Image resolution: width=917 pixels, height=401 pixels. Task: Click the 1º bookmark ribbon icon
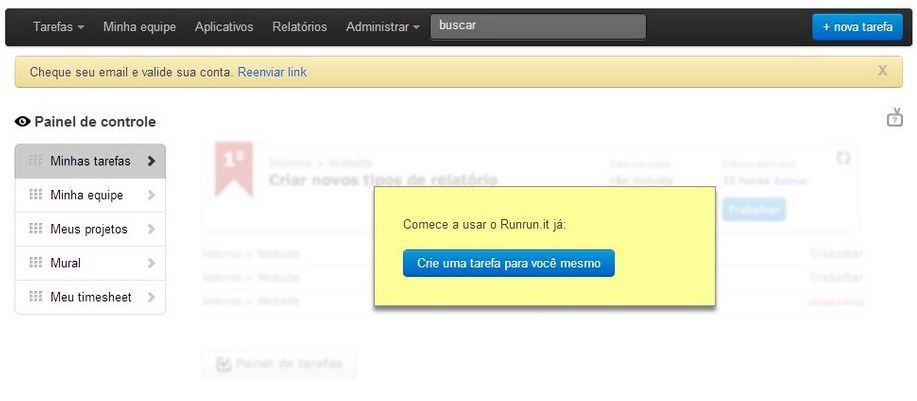[x=234, y=168]
